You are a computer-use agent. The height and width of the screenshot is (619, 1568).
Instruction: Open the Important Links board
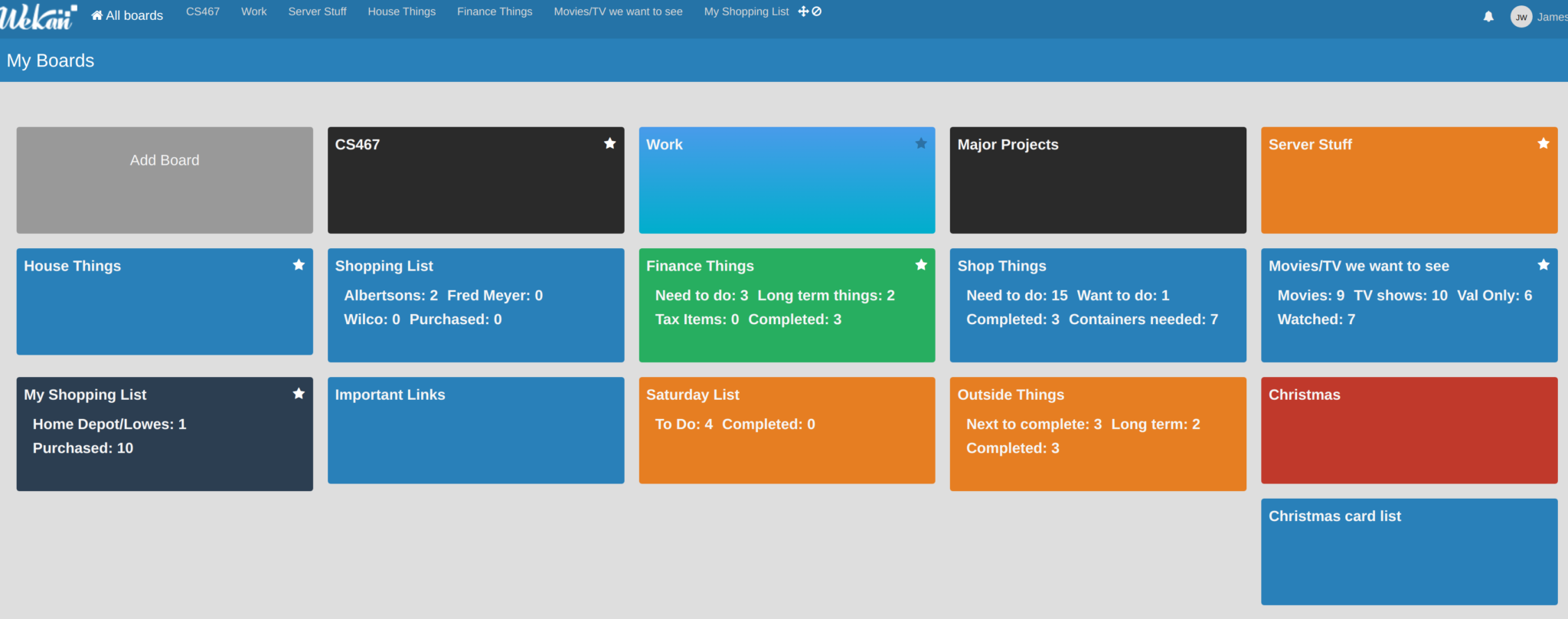tap(475, 430)
